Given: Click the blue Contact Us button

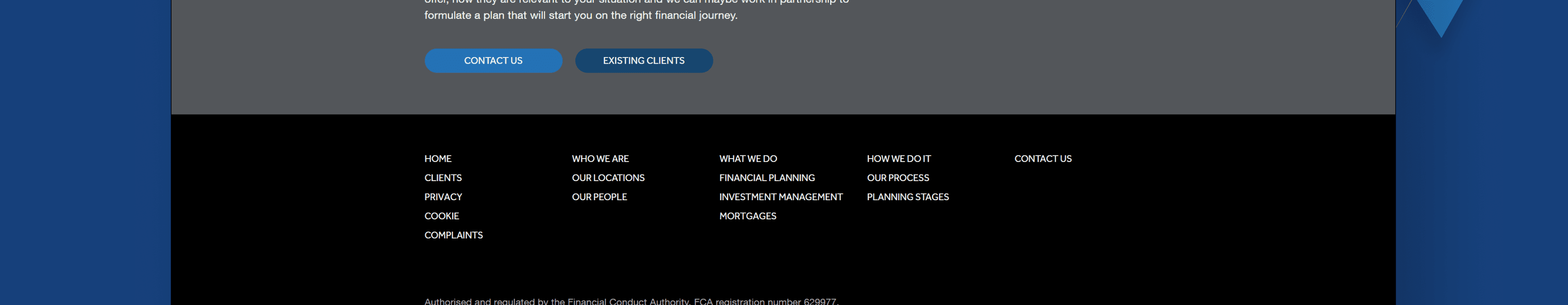Looking at the screenshot, I should point(493,61).
